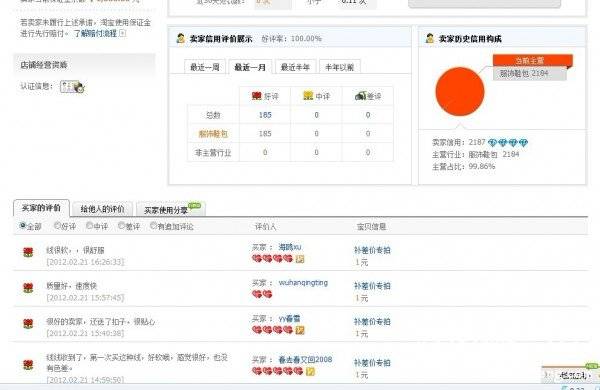Open the 给他人的评价 tab
600x390 pixels.
[102, 209]
